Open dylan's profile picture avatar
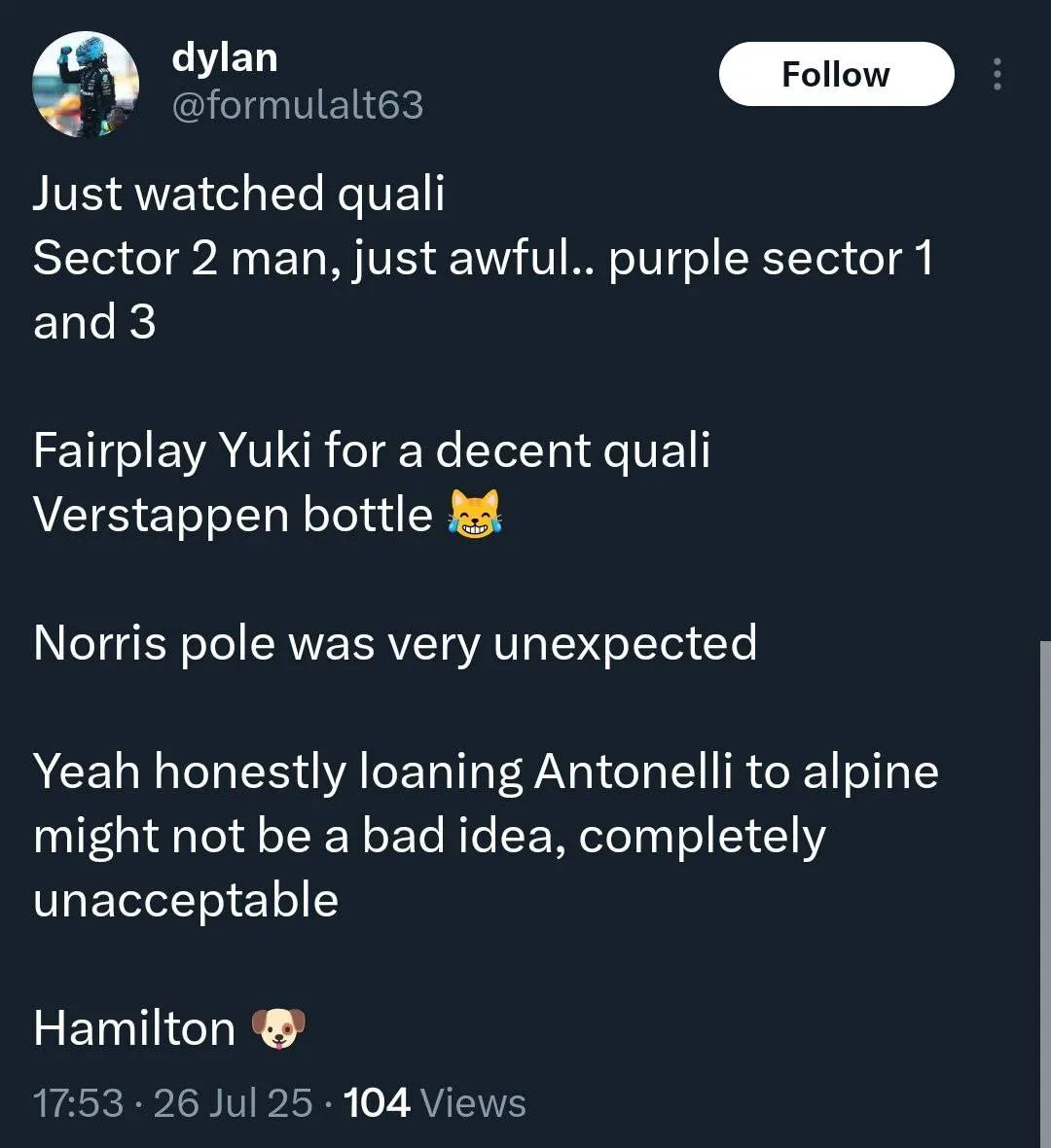This screenshot has height=1148, width=1051. pos(86,85)
